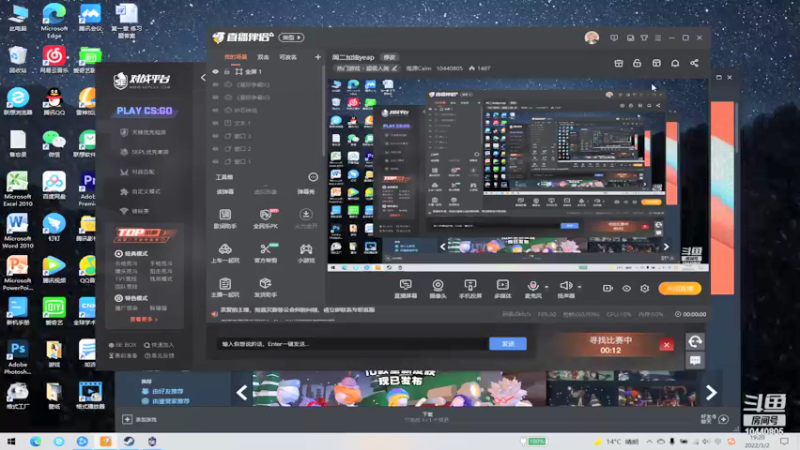Hide the 全屏 1 source with its eye

pyautogui.click(x=215, y=72)
